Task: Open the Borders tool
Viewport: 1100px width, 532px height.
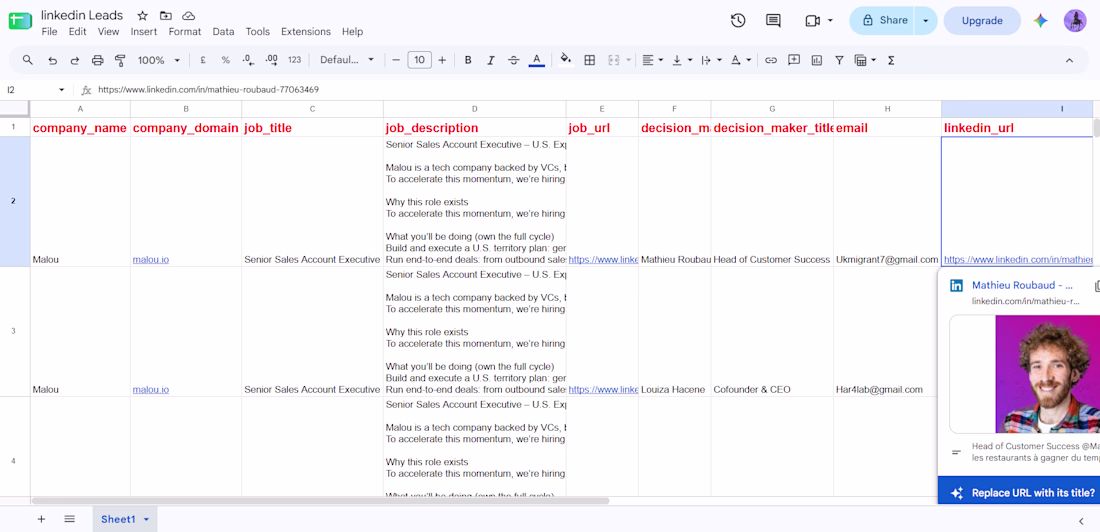Action: (x=590, y=60)
